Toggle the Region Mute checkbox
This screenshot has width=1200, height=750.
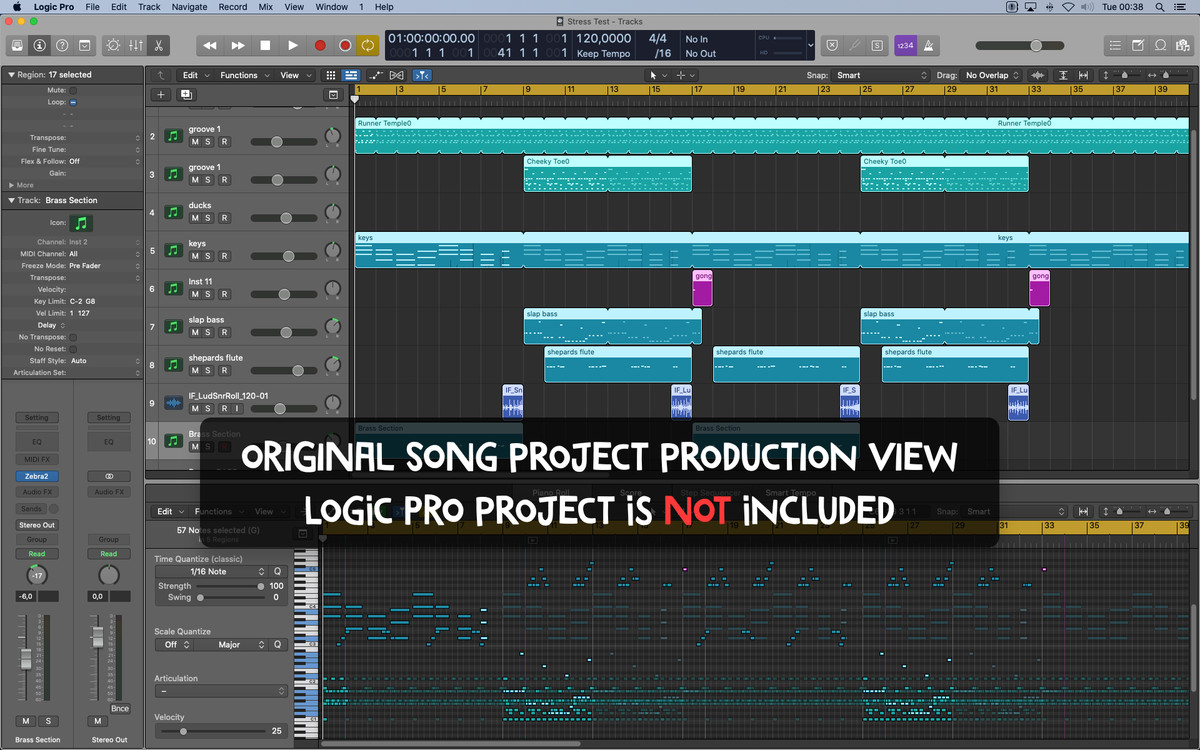point(74,90)
